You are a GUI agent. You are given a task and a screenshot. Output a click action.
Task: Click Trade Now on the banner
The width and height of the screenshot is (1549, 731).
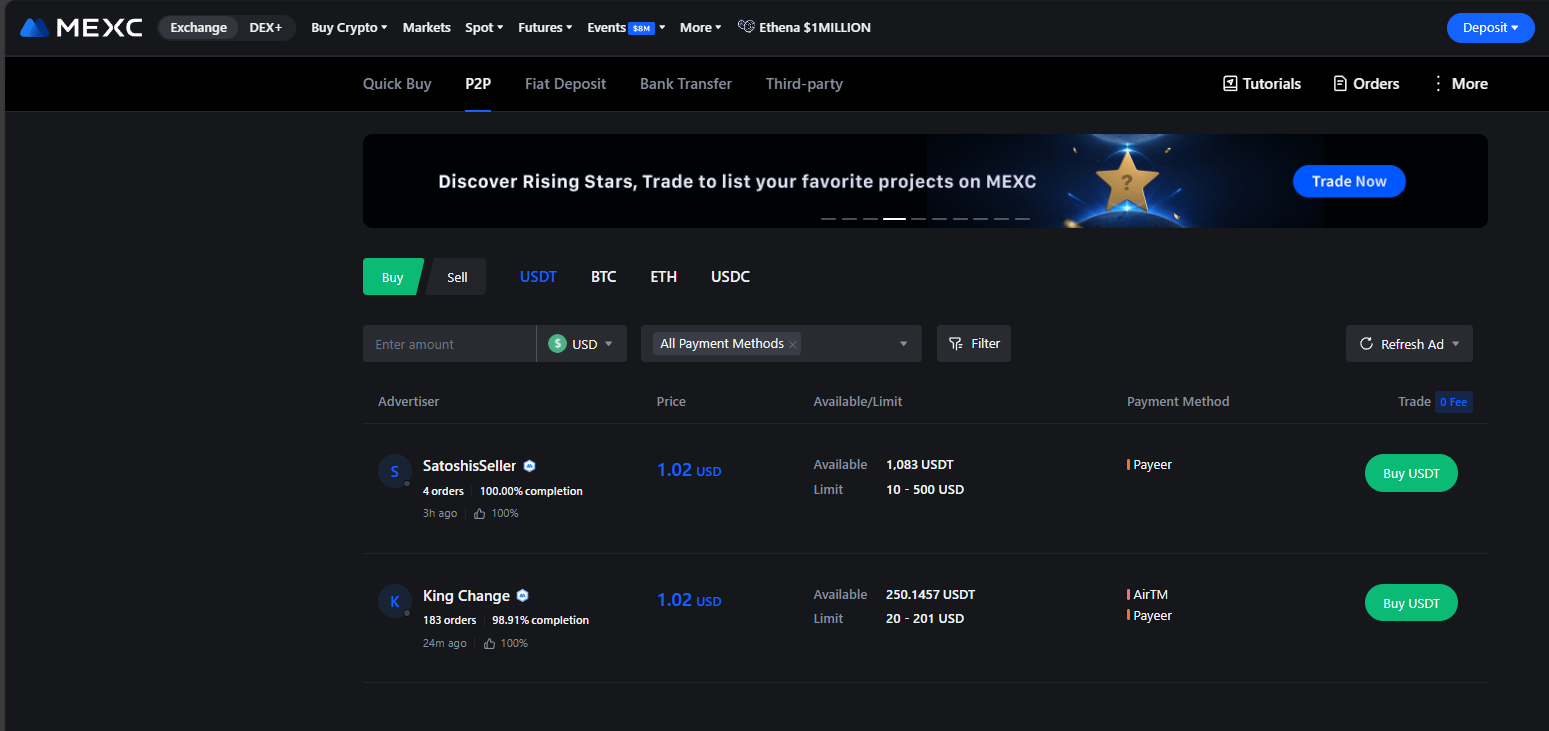click(1349, 181)
